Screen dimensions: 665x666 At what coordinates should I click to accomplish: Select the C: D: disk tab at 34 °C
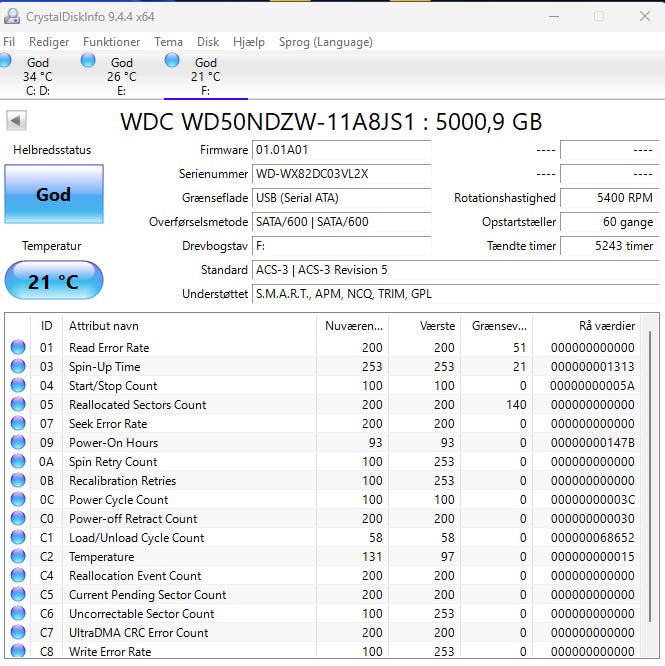click(38, 76)
